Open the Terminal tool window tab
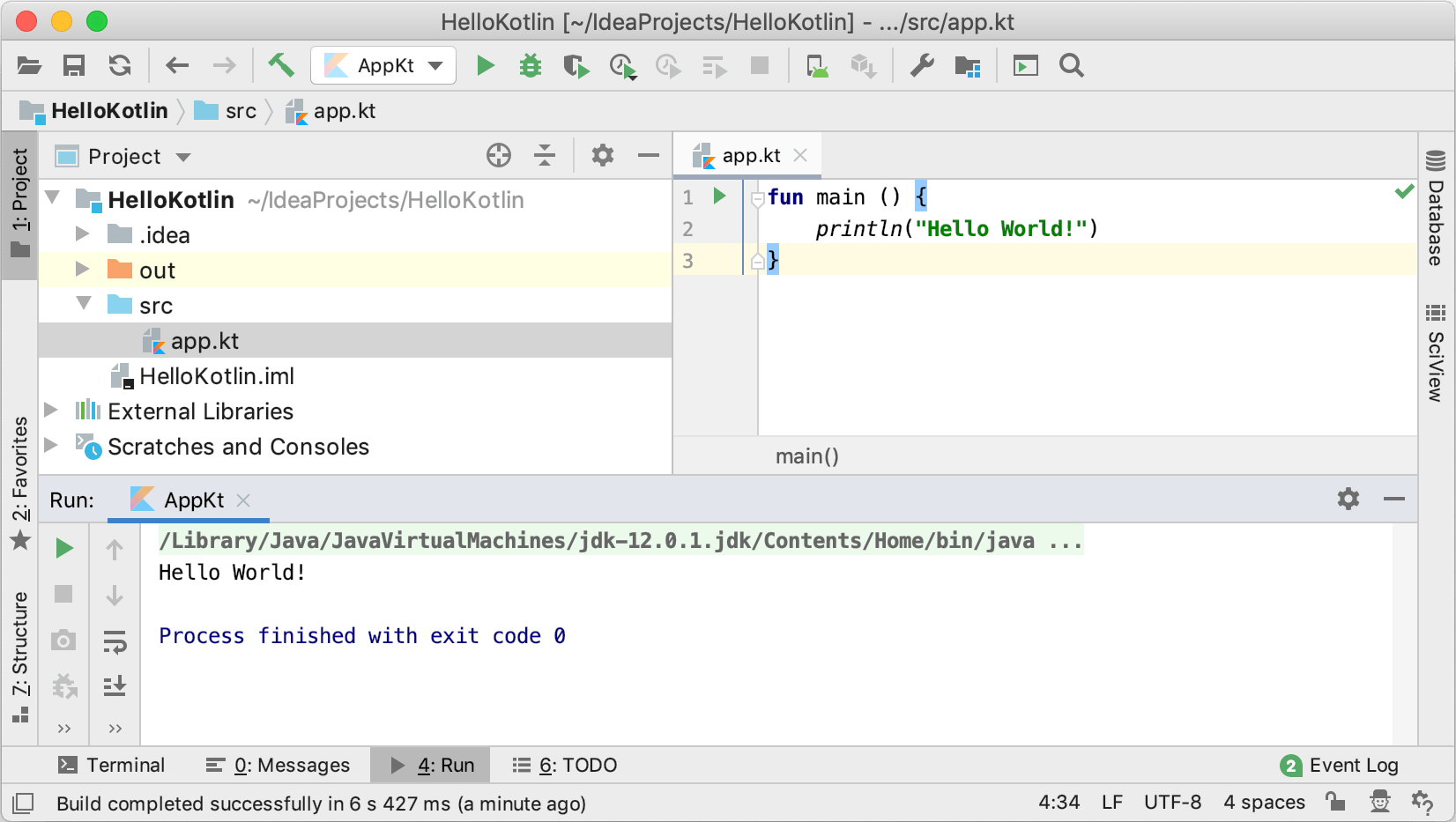This screenshot has width=1456, height=822. coord(112,765)
